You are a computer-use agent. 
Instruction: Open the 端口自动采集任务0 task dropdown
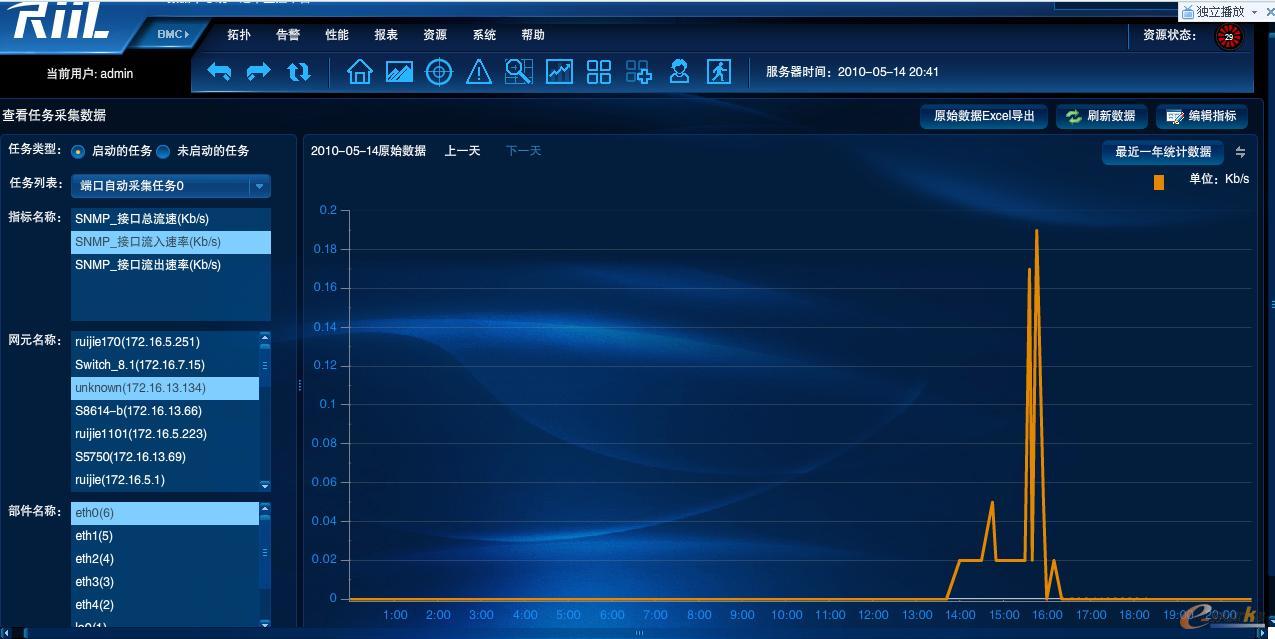(165, 185)
